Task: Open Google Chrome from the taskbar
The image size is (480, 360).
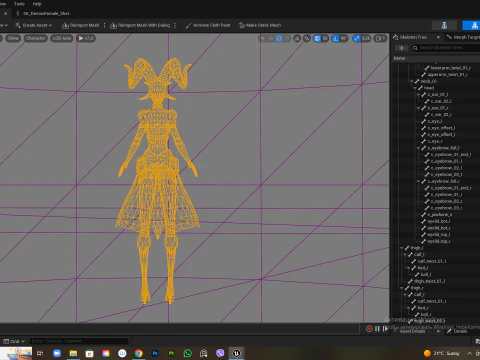Action: pyautogui.click(x=139, y=353)
